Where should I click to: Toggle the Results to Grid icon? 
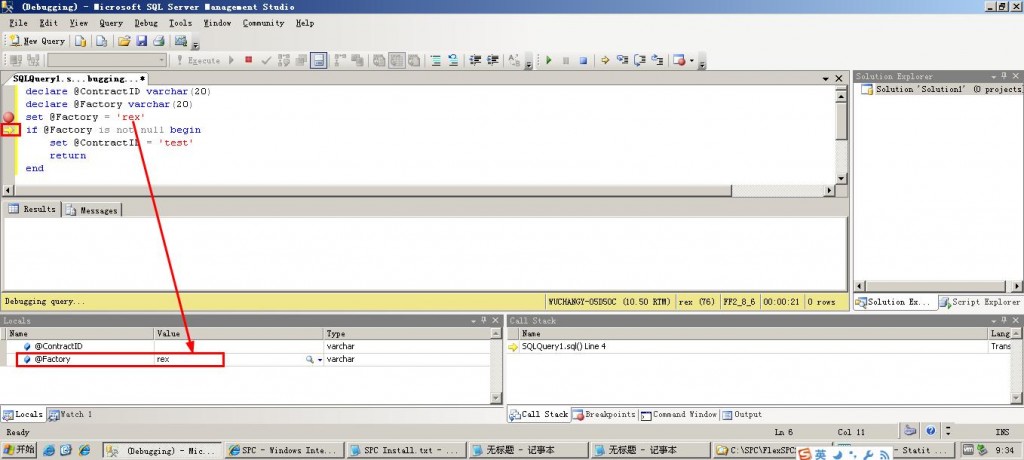(395, 60)
